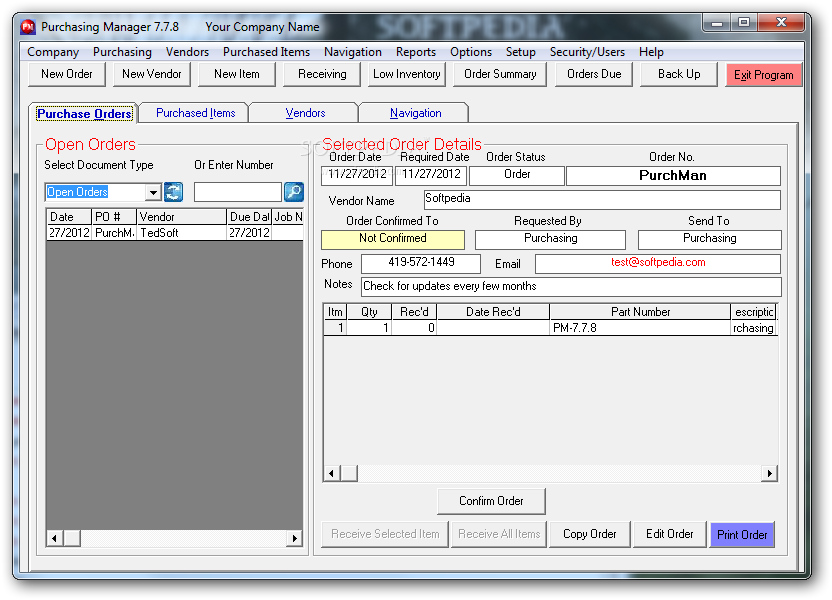This screenshot has height=600, width=832.
Task: Click the Job N column header
Action: pyautogui.click(x=288, y=217)
